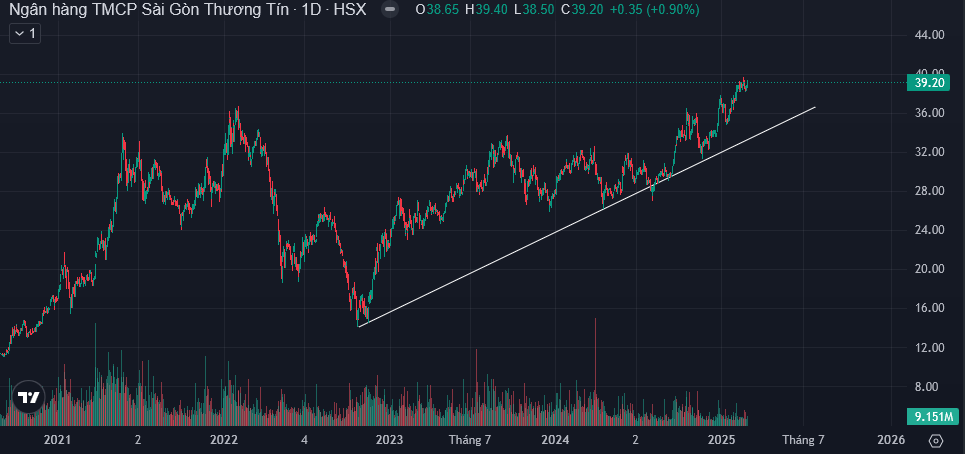Select the white ascending trend line

coord(587,217)
